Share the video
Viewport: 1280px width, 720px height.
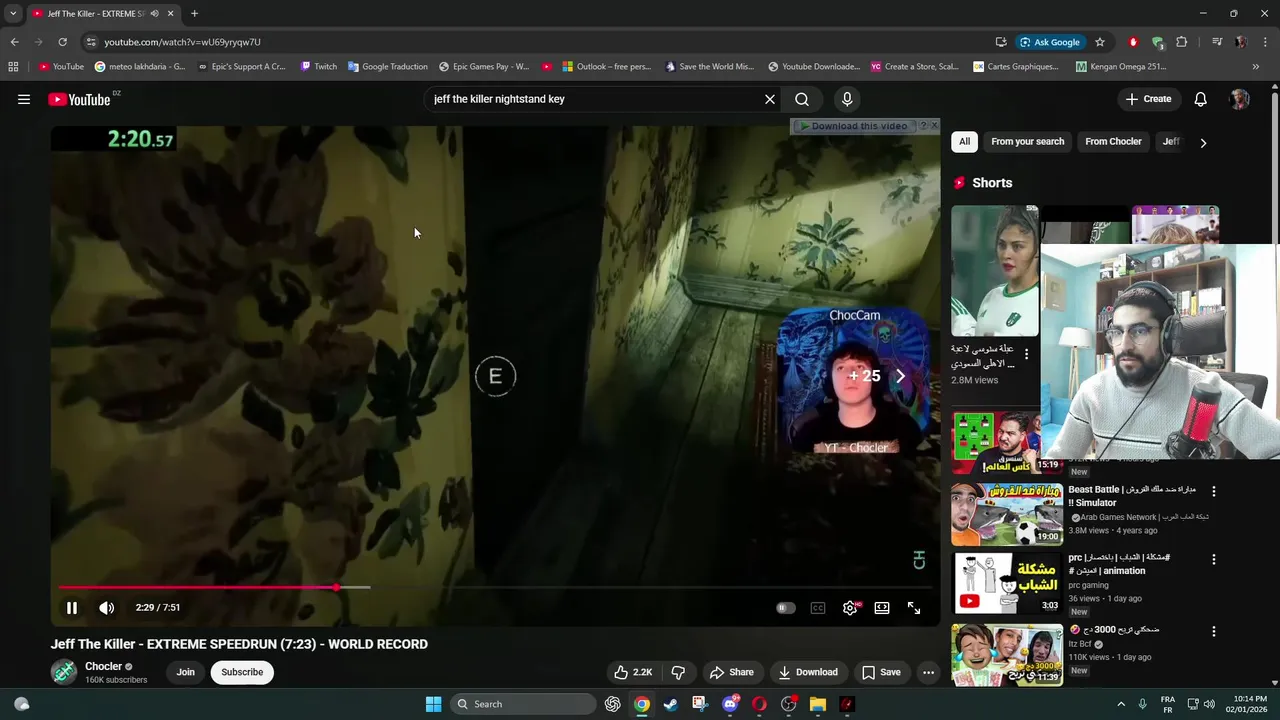point(731,672)
